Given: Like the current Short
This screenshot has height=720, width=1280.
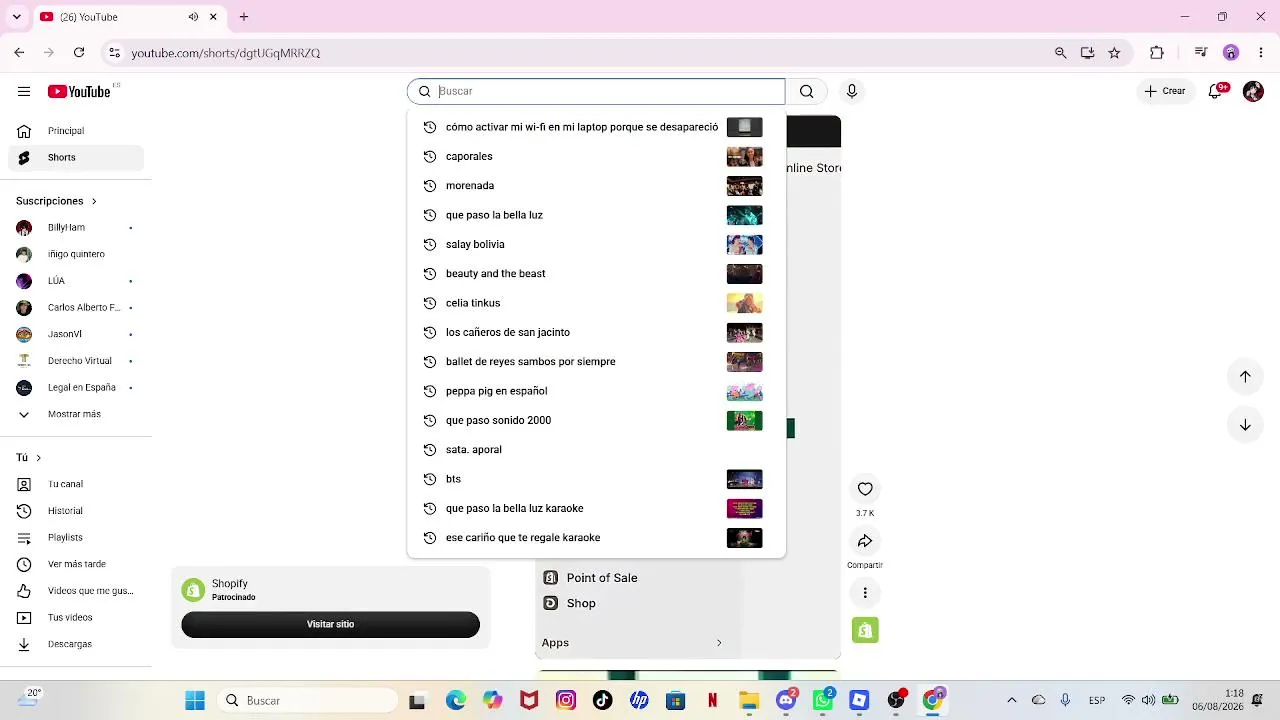Looking at the screenshot, I should 865,489.
